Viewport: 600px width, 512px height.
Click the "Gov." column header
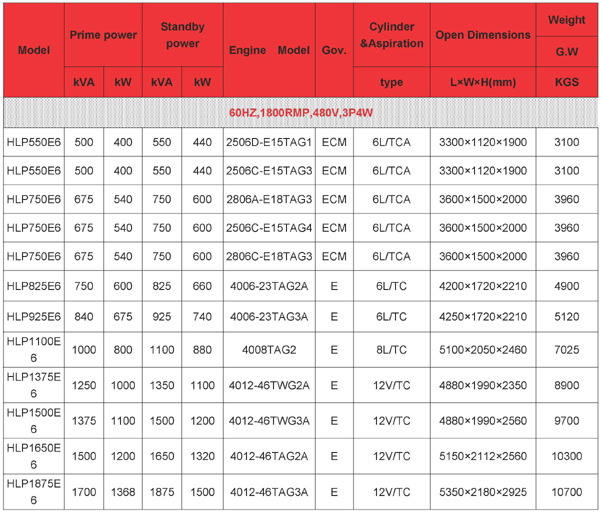(334, 50)
